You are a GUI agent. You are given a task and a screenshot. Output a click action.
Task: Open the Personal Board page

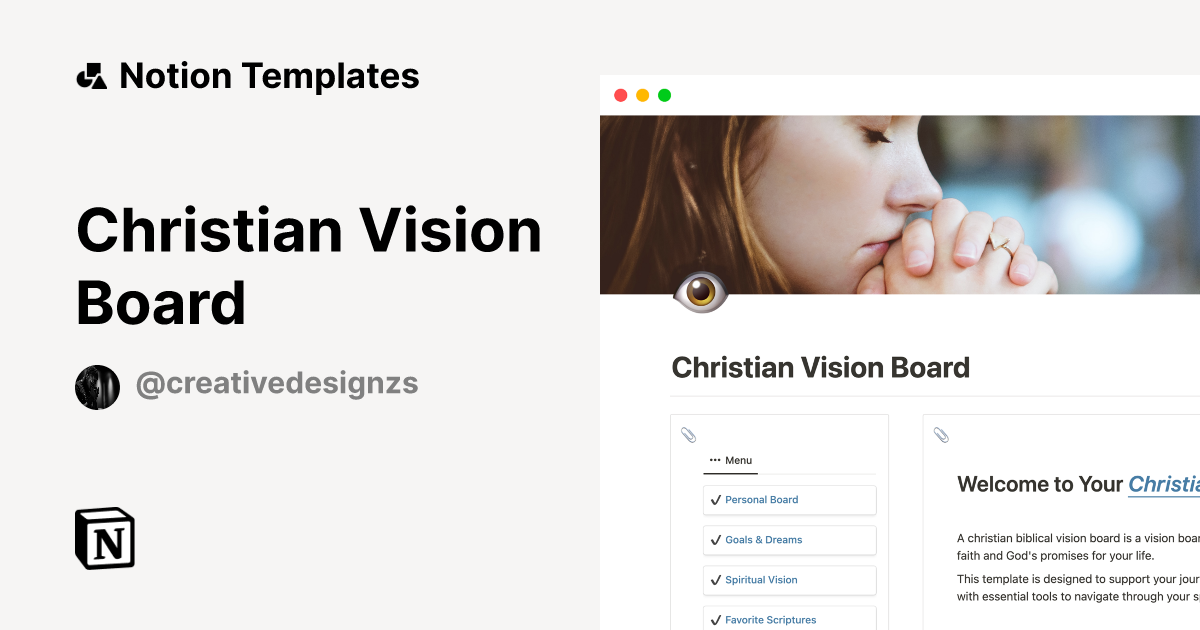coord(762,500)
